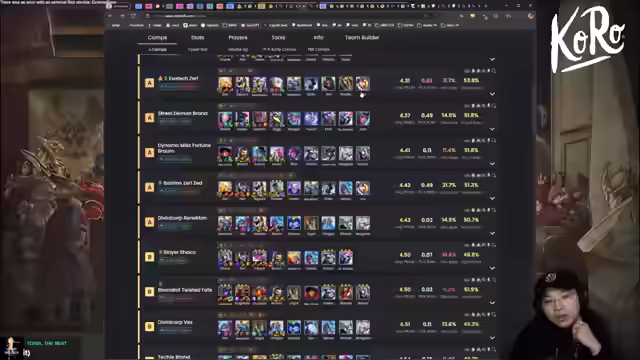The width and height of the screenshot is (640, 360).
Task: Open the Divinicorp Renekton comp link
Action: (182, 218)
